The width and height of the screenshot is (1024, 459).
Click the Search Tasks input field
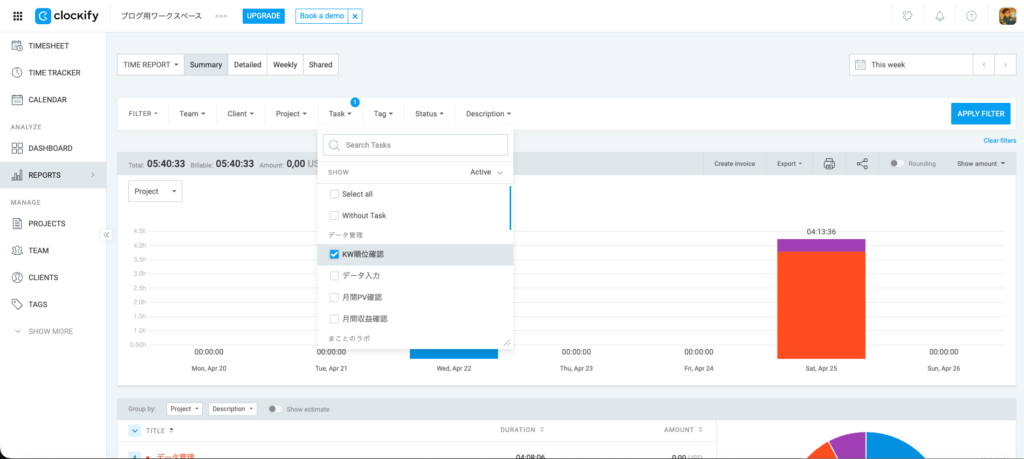pos(420,145)
